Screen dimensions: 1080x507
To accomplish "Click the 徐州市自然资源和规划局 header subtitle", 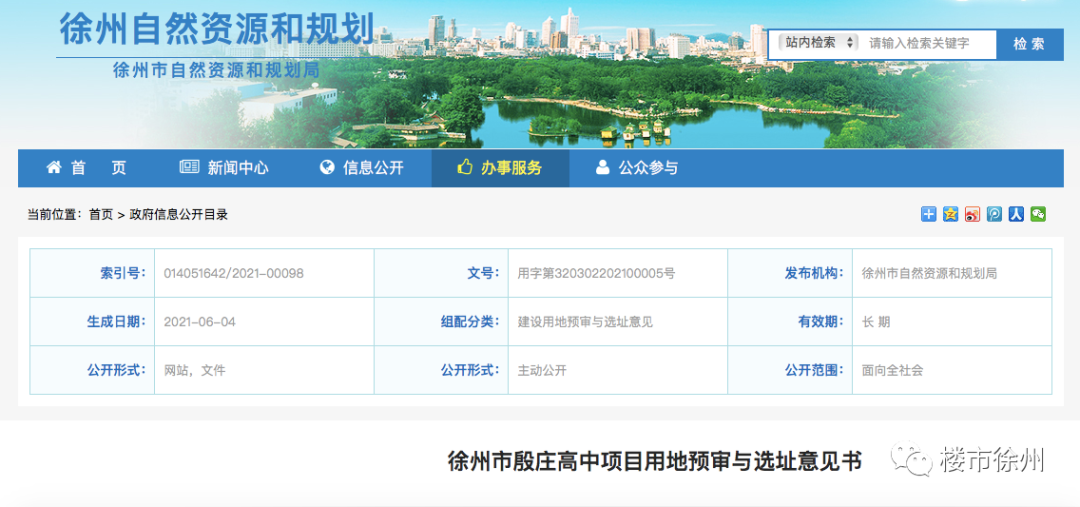I will coord(216,70).
